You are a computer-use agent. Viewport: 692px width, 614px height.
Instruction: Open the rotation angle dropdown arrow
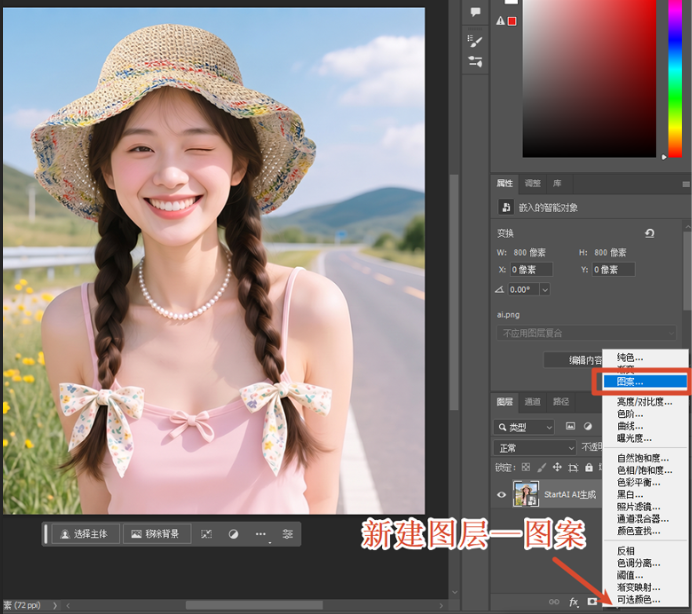pos(545,290)
